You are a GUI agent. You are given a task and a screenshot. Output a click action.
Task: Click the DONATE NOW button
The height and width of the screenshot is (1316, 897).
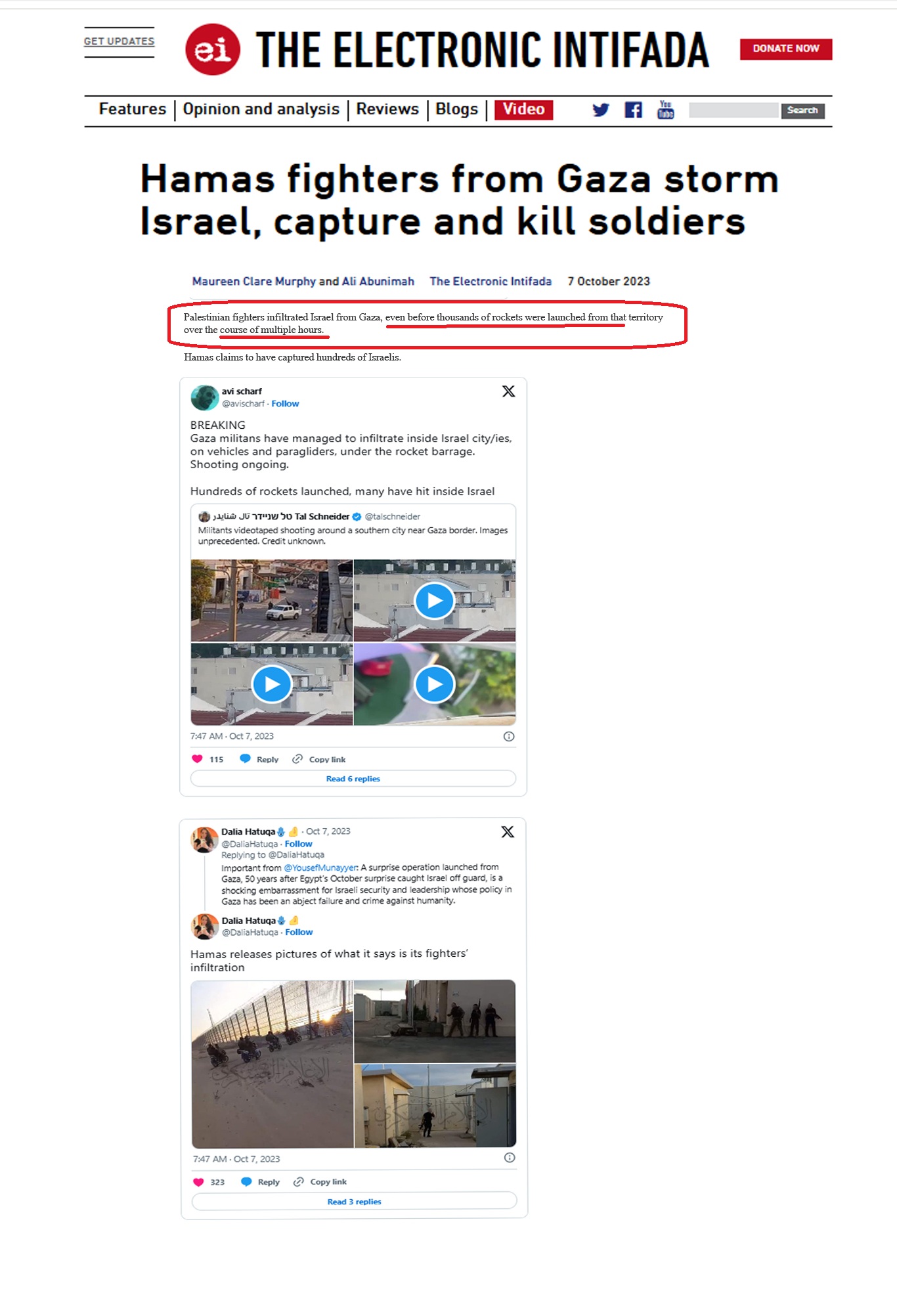[786, 49]
